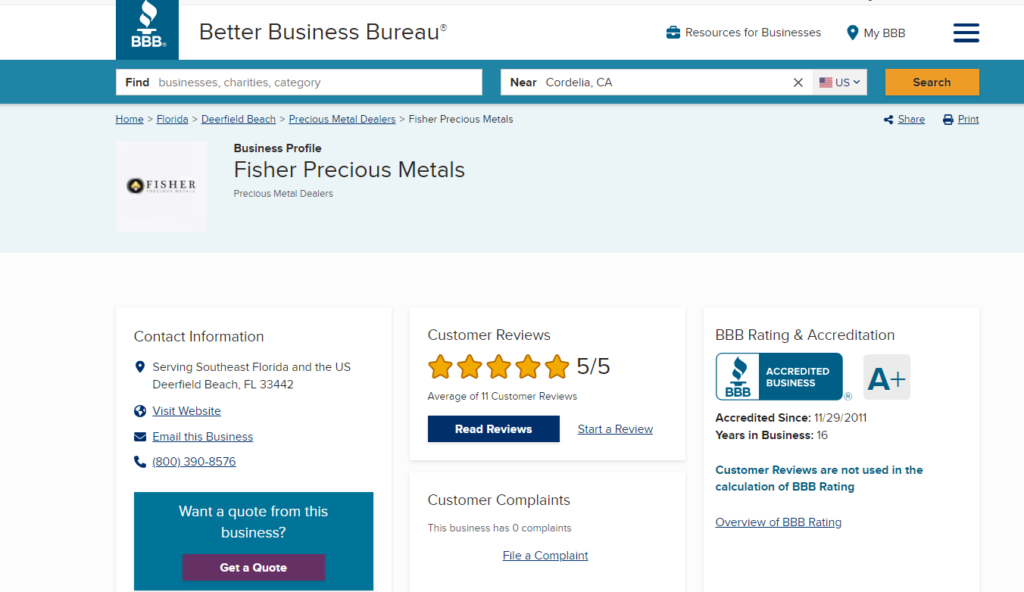Click the Near location input field
Viewport: 1024px width, 592px height.
click(656, 82)
